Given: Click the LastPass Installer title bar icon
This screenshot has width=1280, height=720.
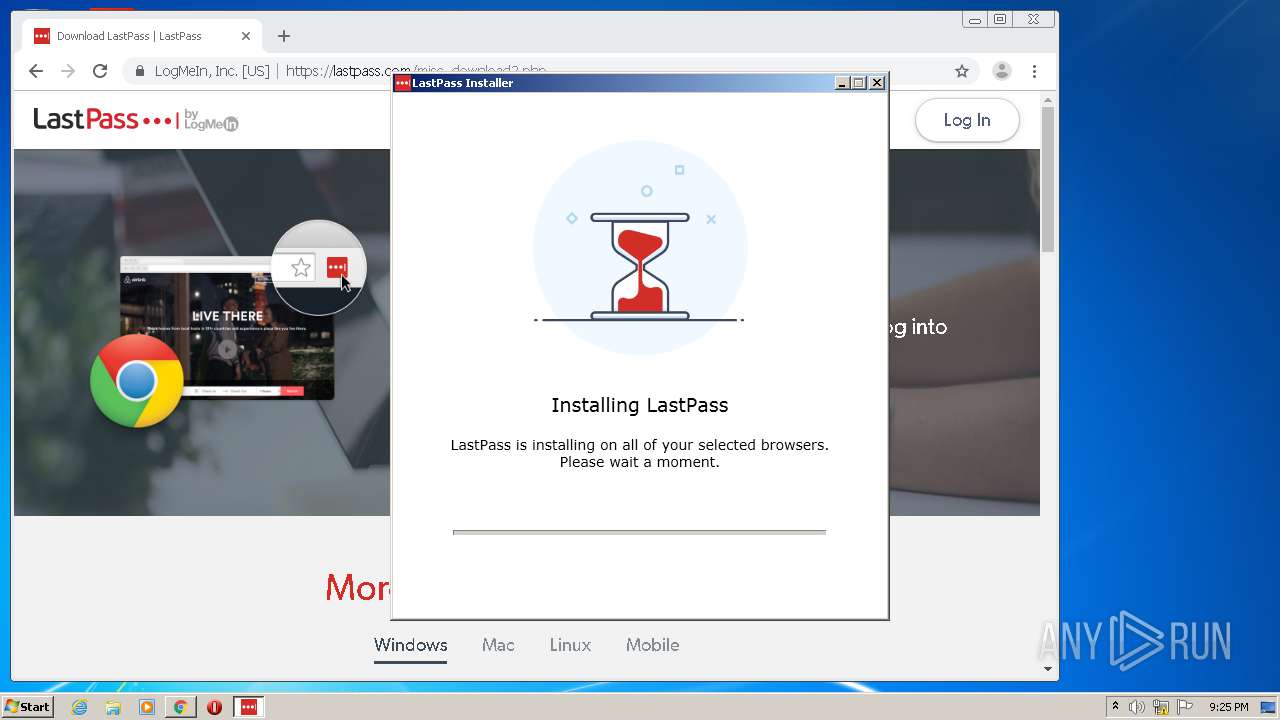Looking at the screenshot, I should 403,83.
